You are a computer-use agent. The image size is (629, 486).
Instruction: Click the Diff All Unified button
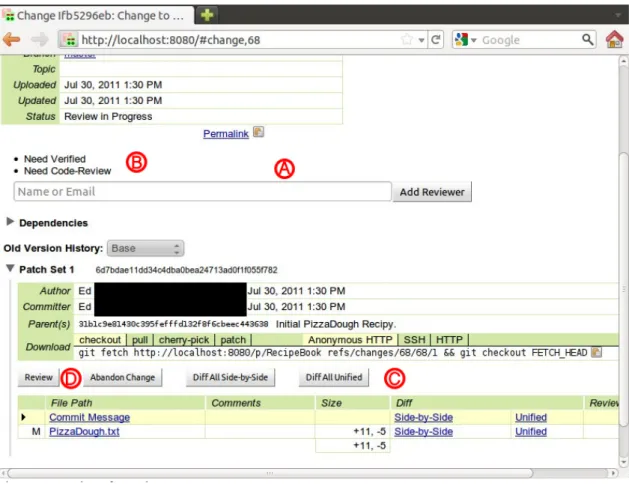point(334,377)
